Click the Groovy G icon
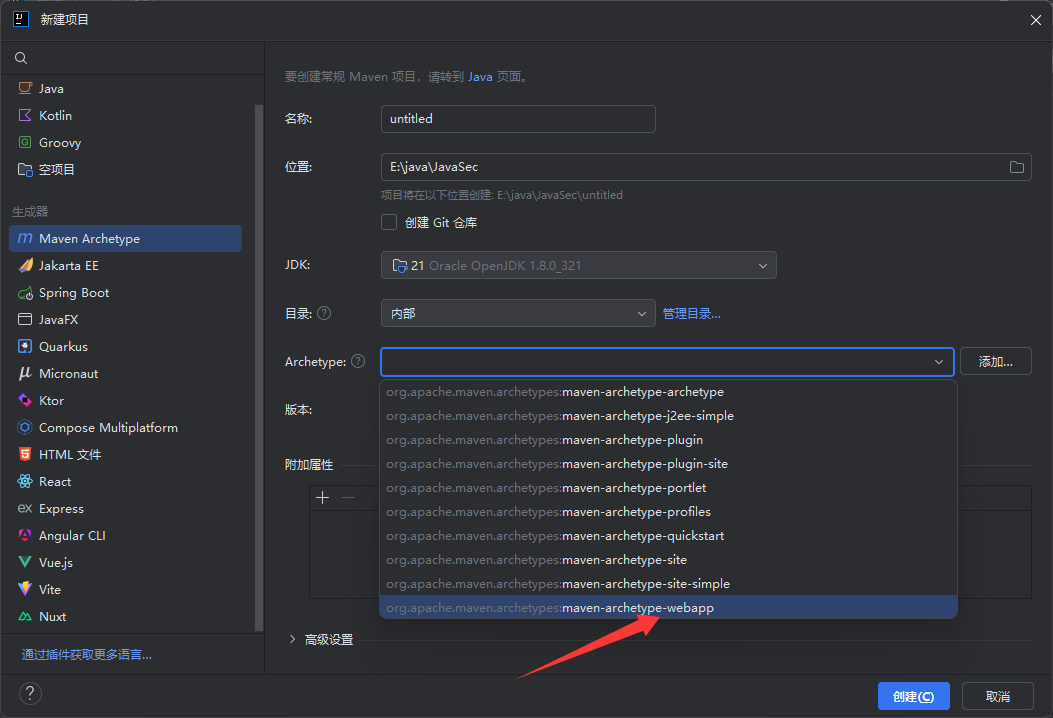 point(25,142)
